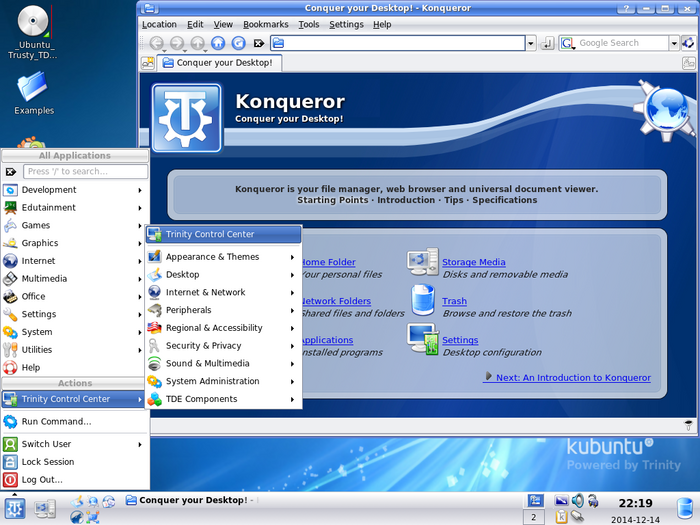The image size is (700, 525).
Task: Click the Forward arrow in Konqueror toolbar
Action: coord(177,43)
